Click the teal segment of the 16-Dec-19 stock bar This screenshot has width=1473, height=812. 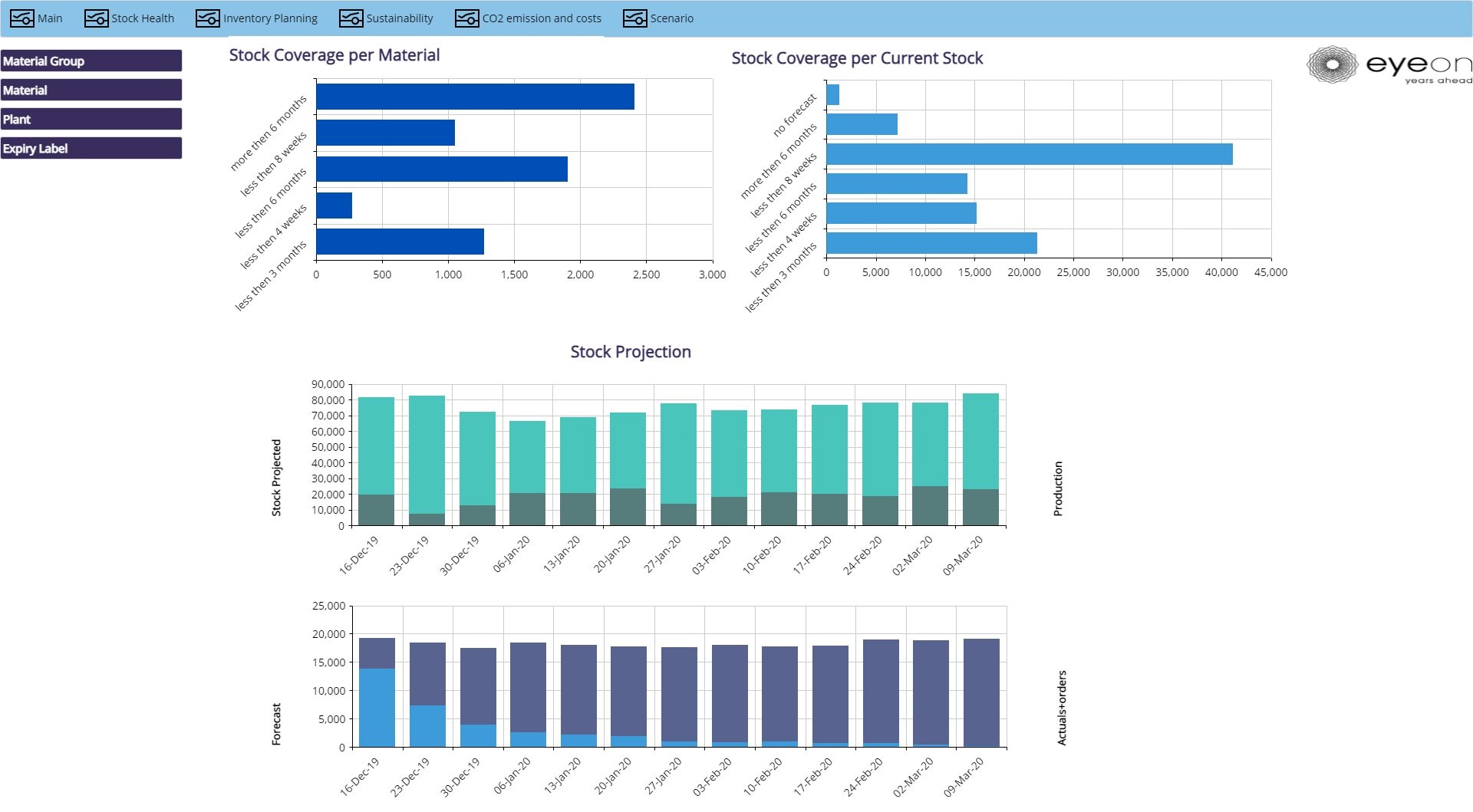(376, 445)
